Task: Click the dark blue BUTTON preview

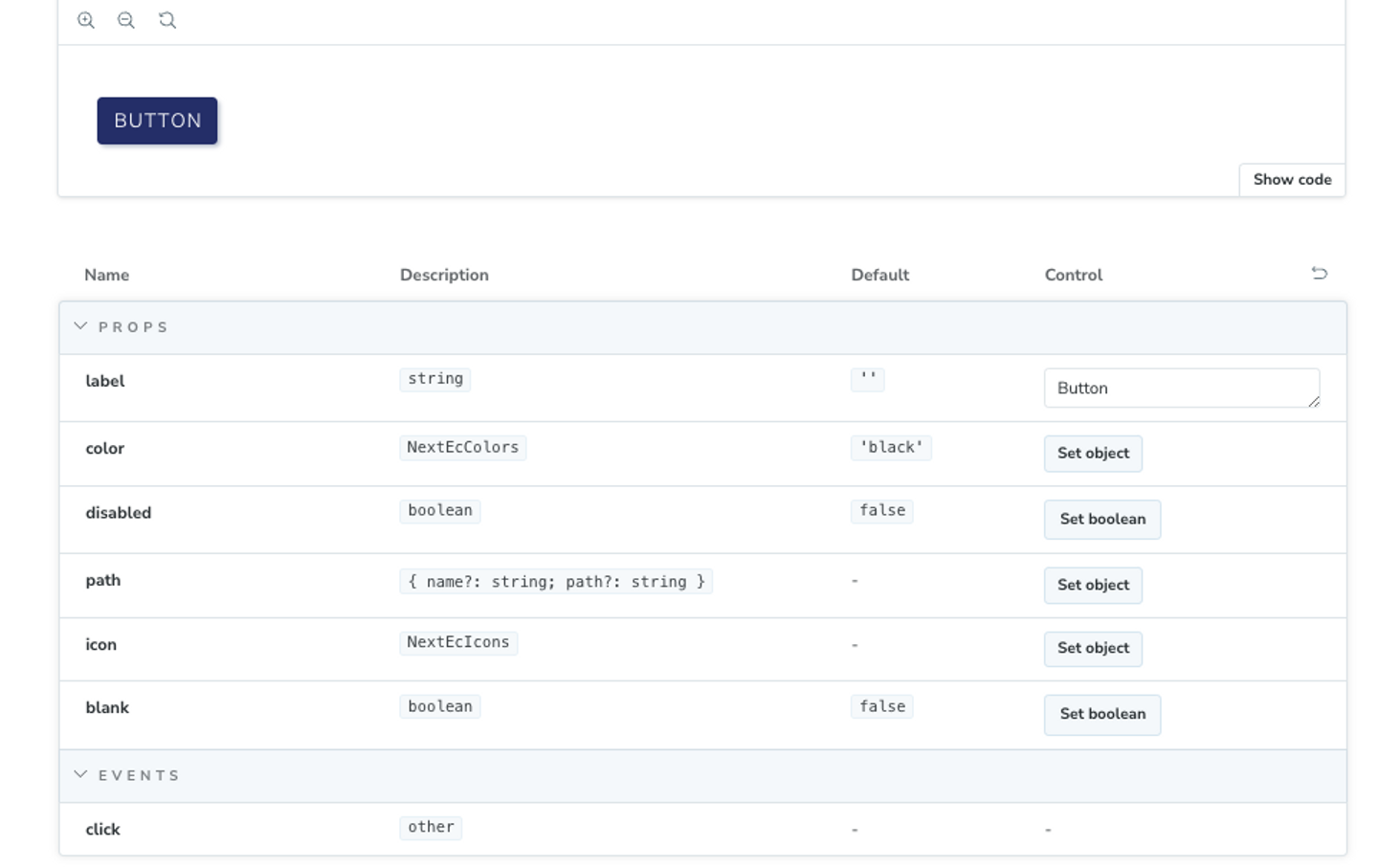Action: pos(157,121)
